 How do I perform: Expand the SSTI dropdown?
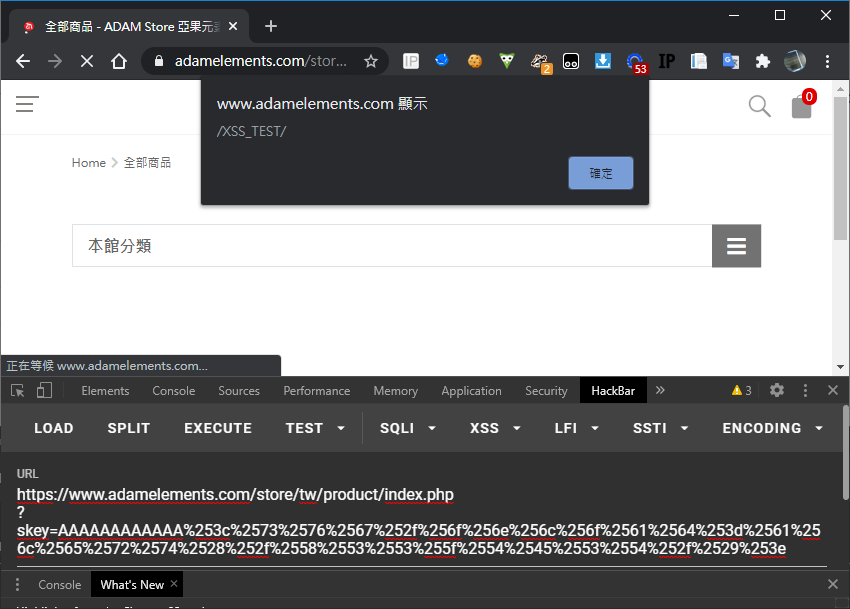click(660, 428)
